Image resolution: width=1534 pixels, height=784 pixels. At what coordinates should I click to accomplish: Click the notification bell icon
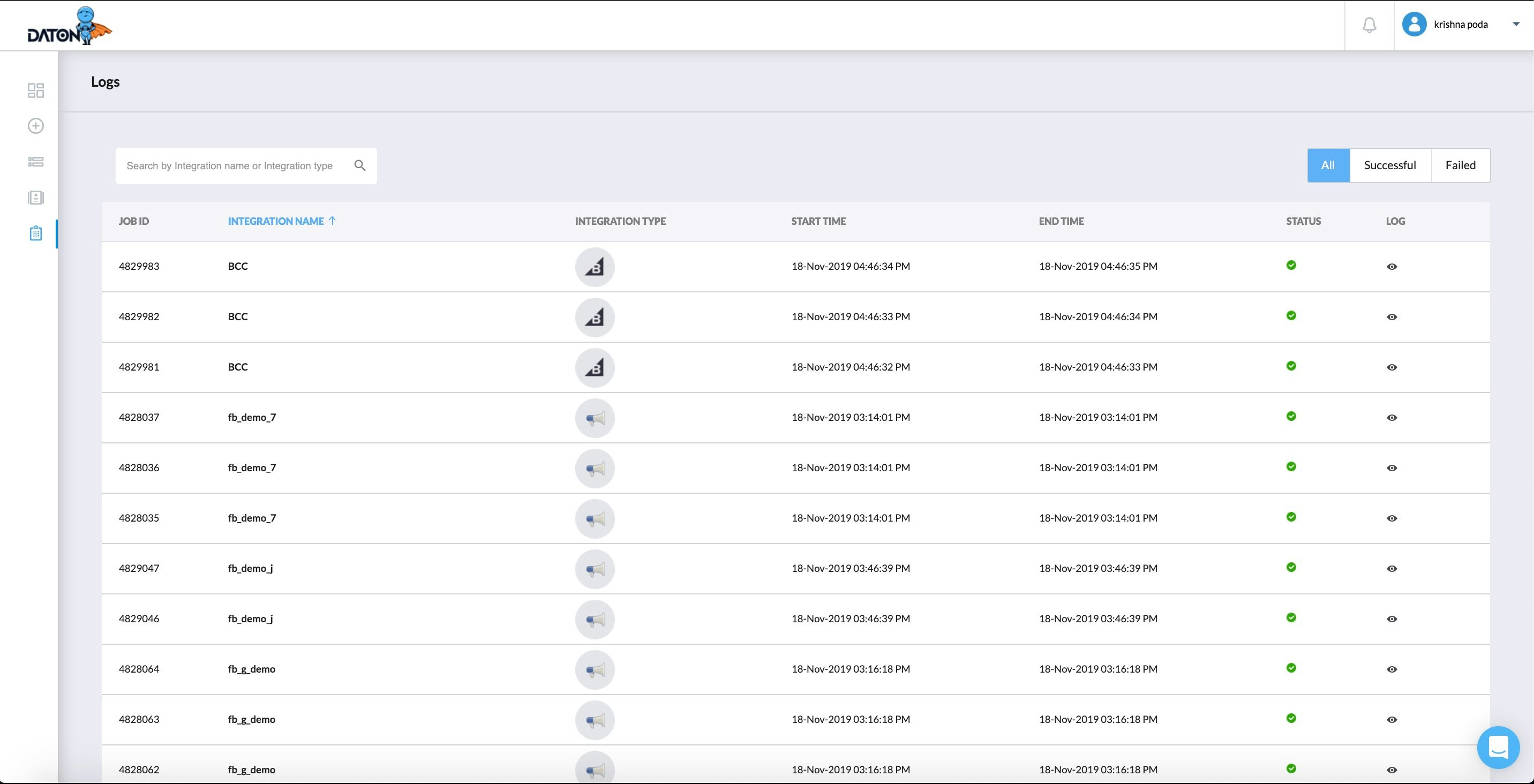[x=1369, y=25]
